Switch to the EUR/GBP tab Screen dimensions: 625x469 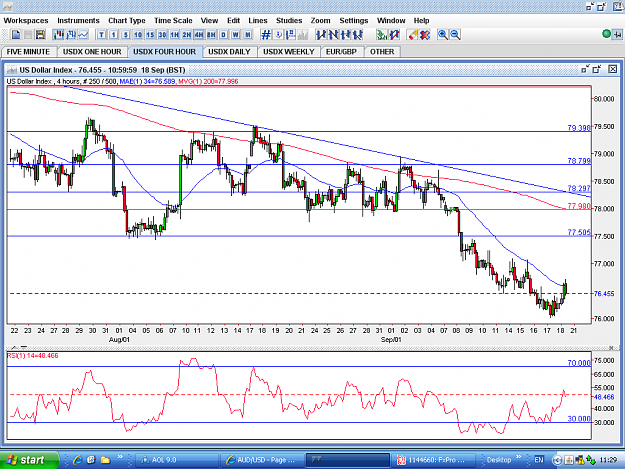(341, 52)
